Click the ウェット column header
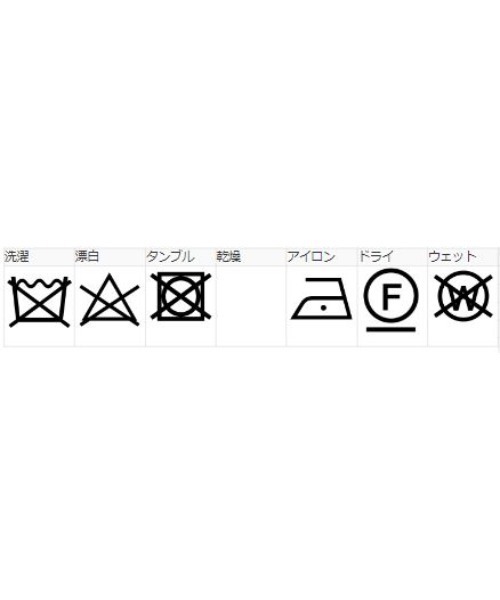This screenshot has width=500, height=600. click(x=452, y=256)
